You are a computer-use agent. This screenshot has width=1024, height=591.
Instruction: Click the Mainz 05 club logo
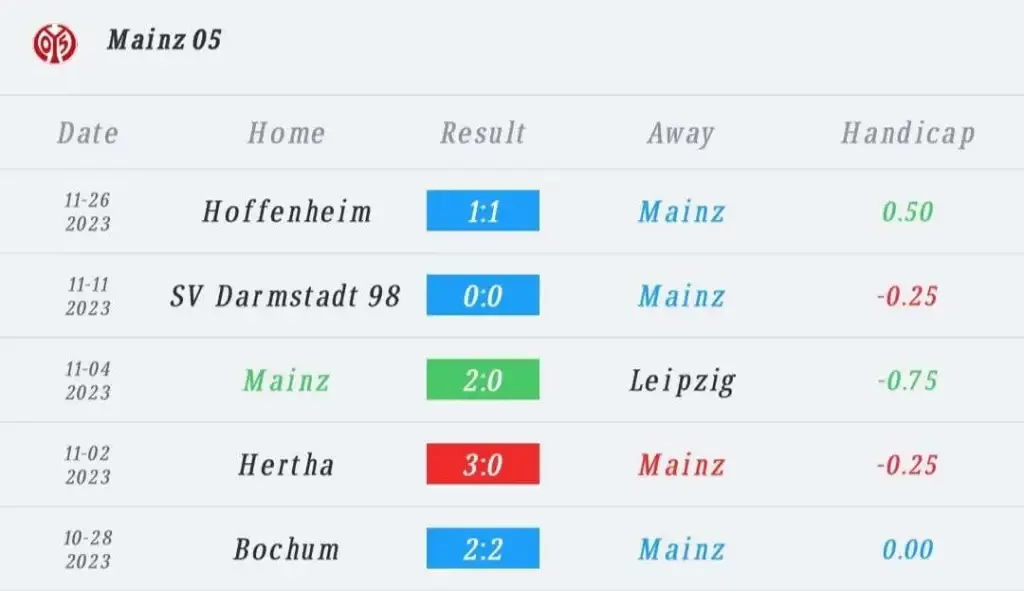55,43
